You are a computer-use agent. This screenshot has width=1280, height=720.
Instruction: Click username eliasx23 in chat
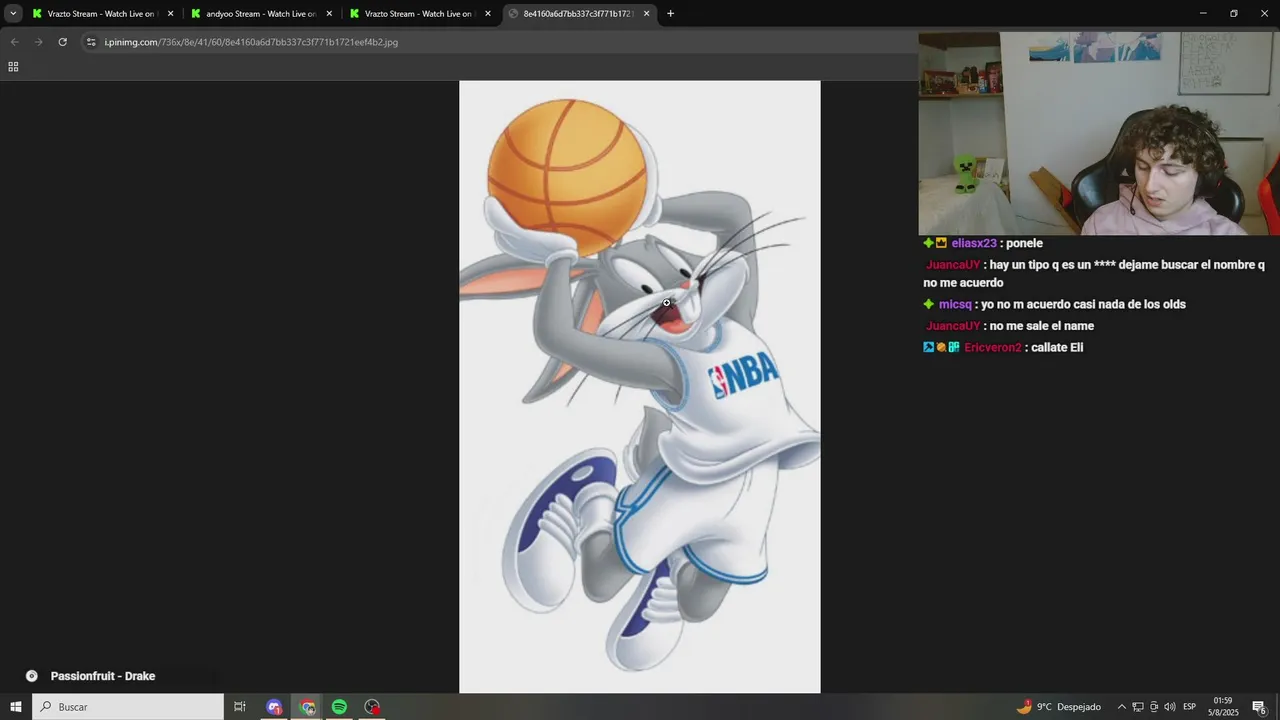tap(974, 243)
